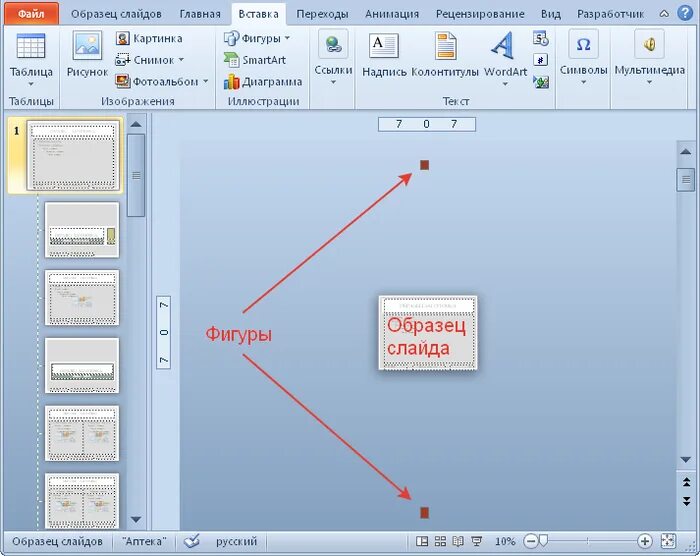700x556 pixels.
Task: Click 10% zoom level button
Action: (x=505, y=542)
